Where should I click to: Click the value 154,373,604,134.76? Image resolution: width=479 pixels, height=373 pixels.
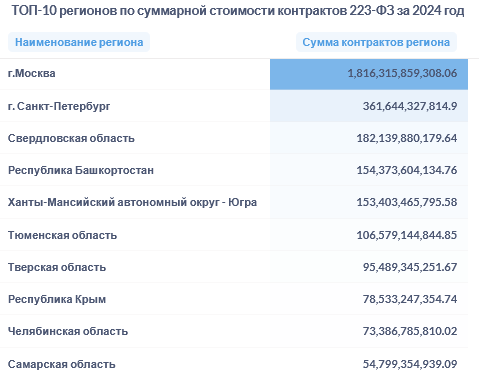pos(407,170)
